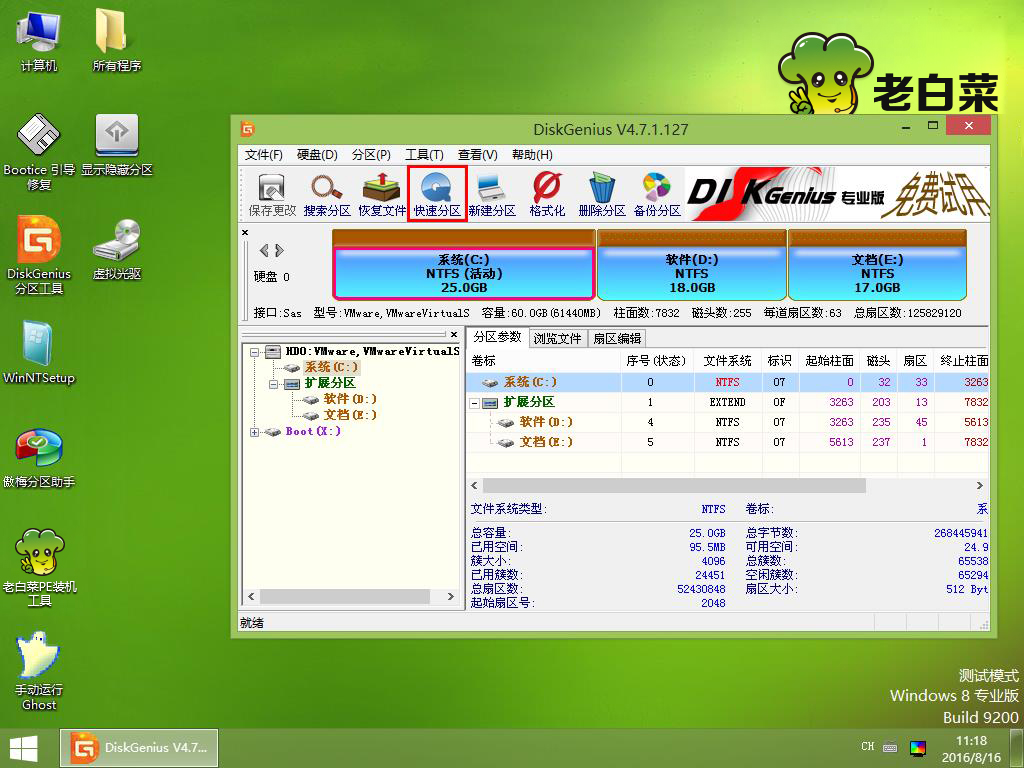
Task: Click the 卷标 column header
Action: [544, 360]
